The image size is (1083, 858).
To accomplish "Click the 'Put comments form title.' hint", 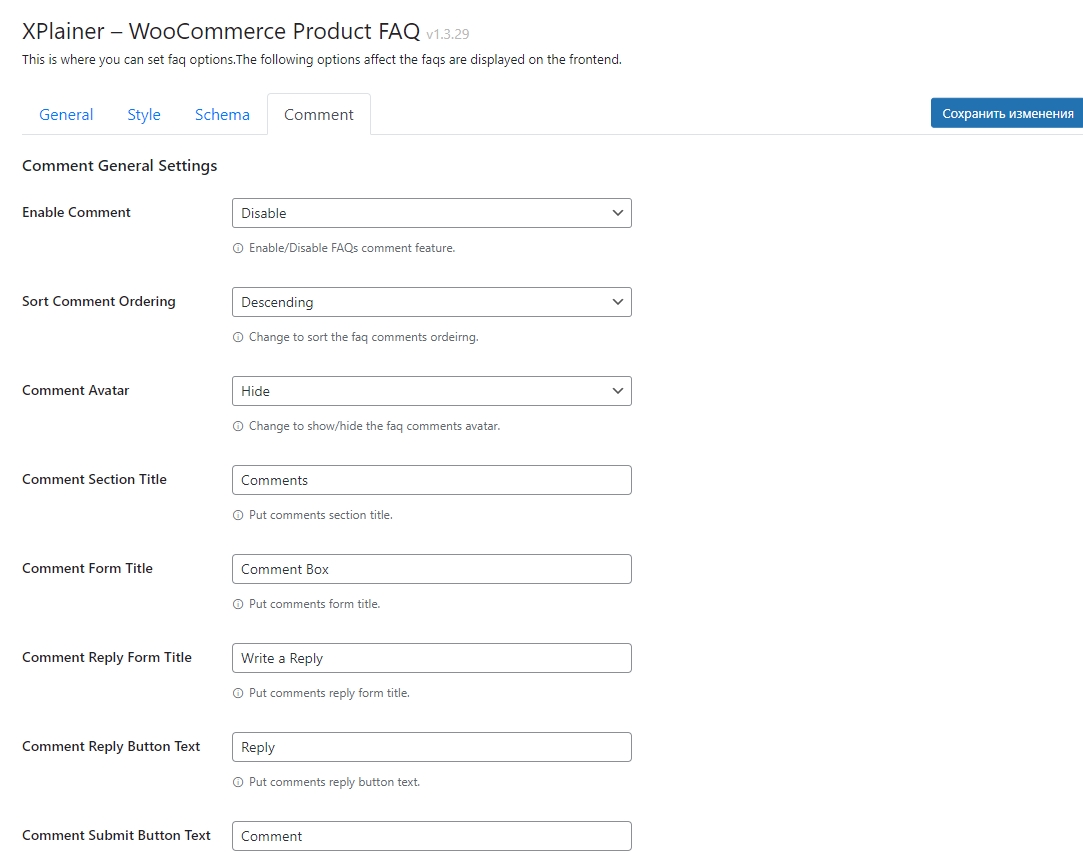I will 314,604.
